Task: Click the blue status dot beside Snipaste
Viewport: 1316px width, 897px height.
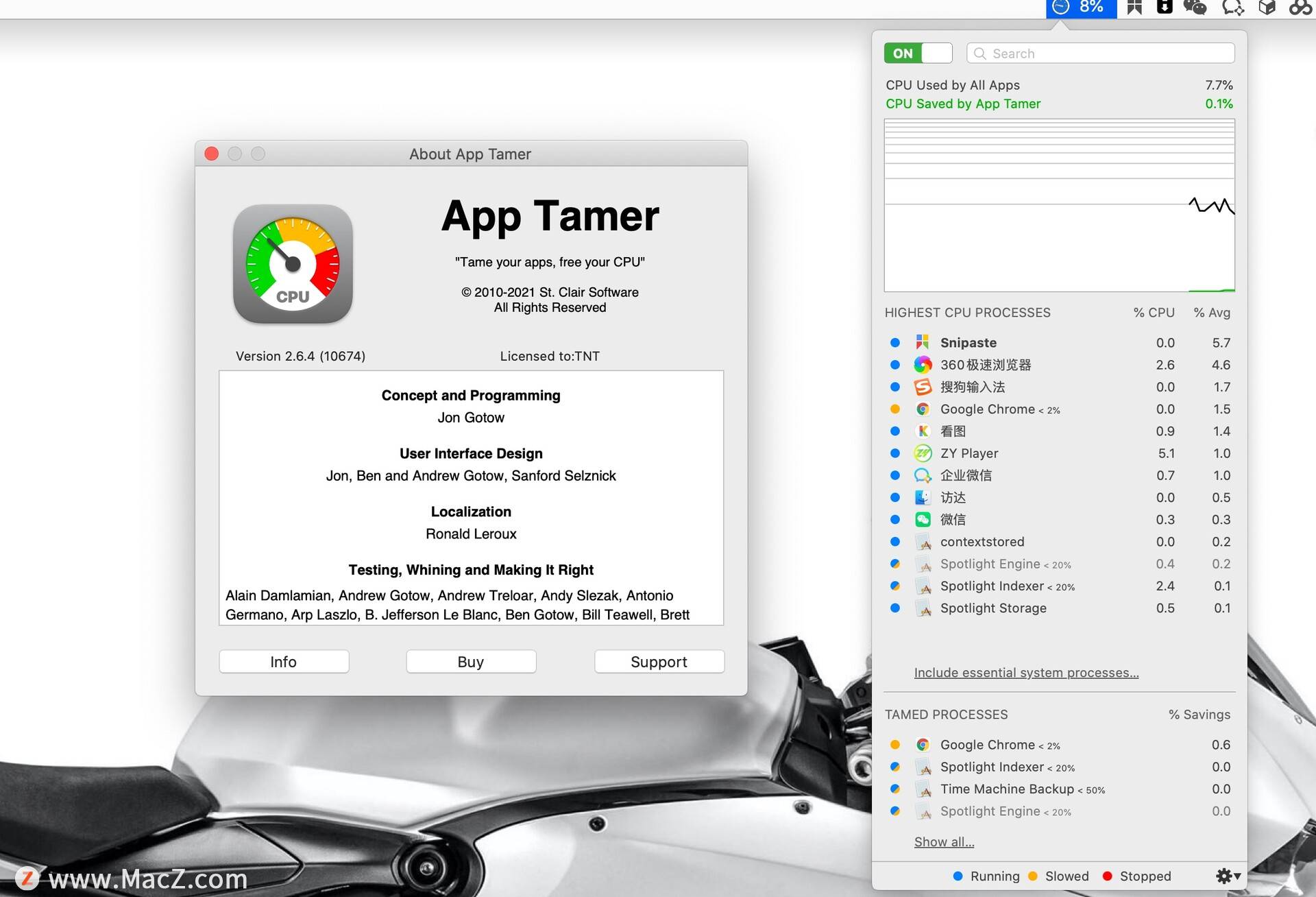Action: tap(894, 342)
